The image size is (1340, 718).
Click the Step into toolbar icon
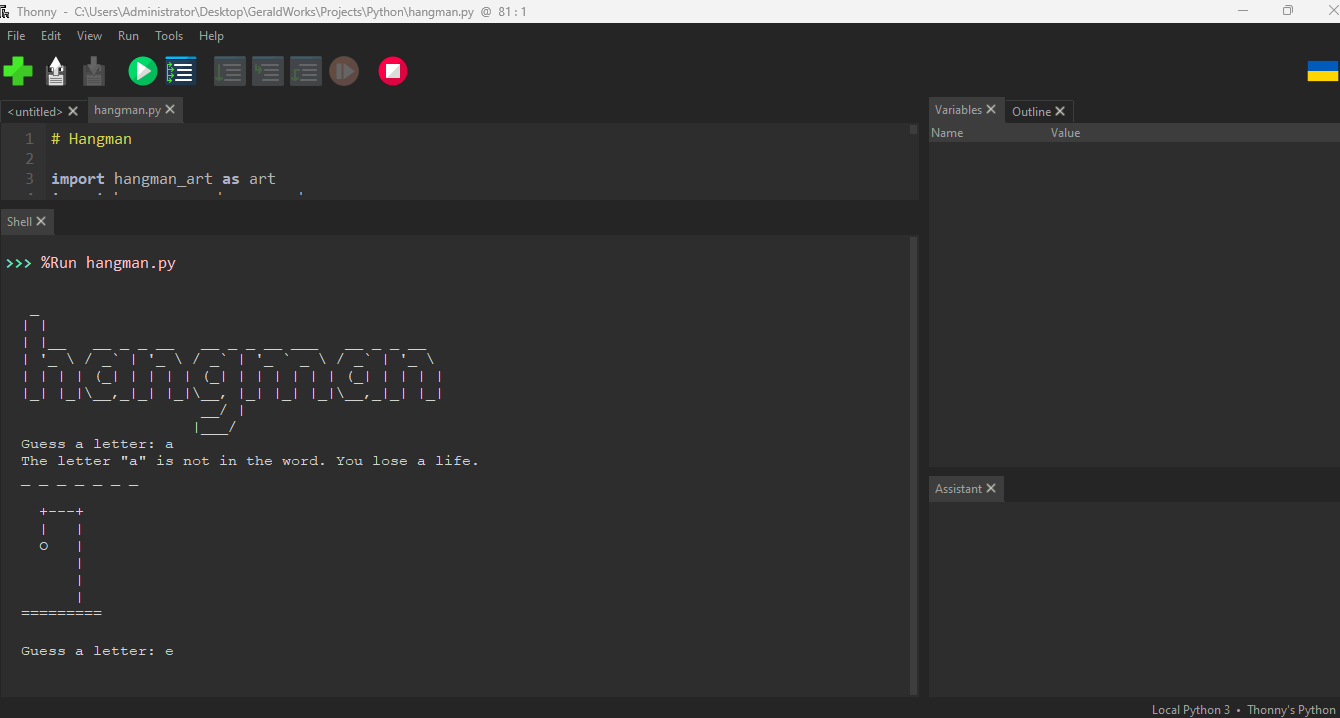click(268, 71)
